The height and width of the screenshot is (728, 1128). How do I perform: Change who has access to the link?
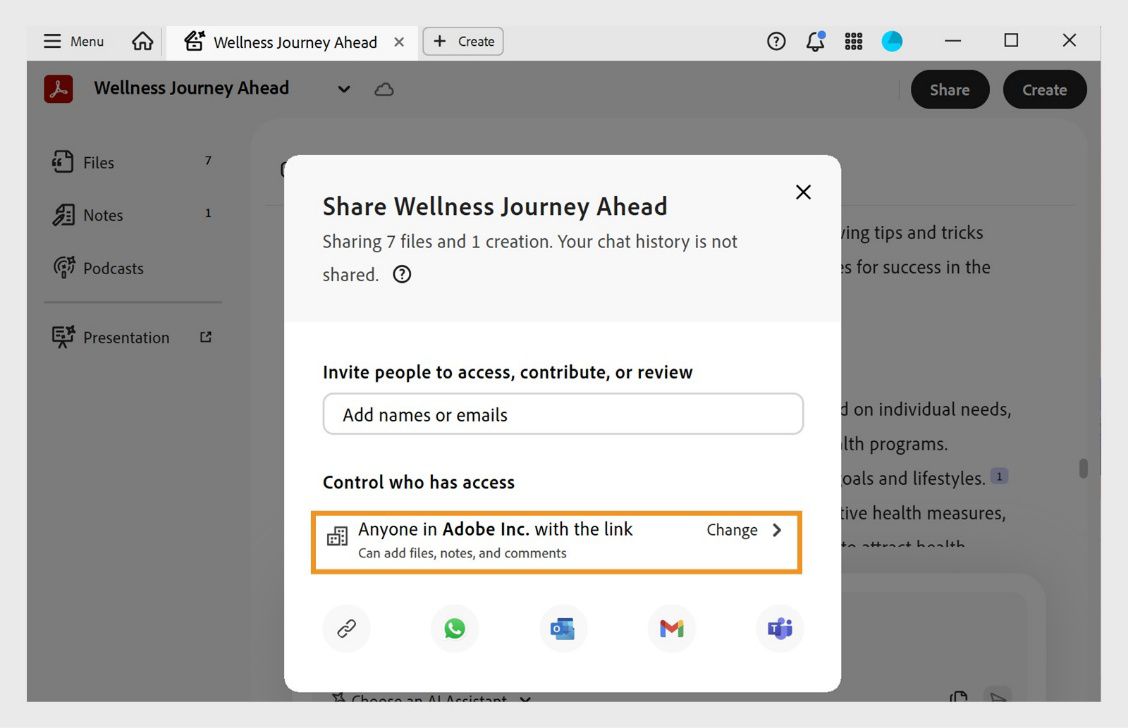(x=733, y=530)
